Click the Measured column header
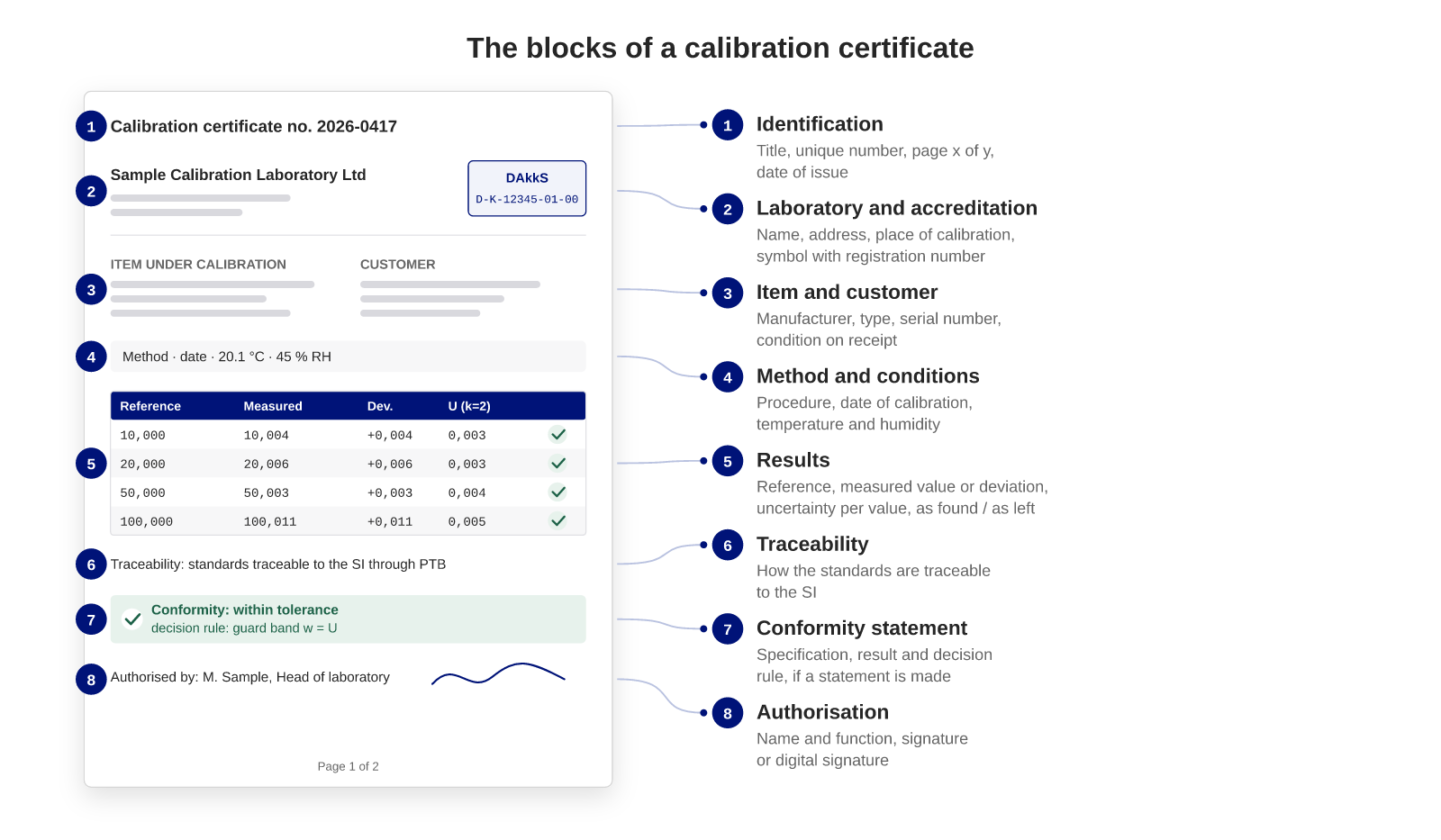The height and width of the screenshot is (840, 1441). pyautogui.click(x=273, y=406)
